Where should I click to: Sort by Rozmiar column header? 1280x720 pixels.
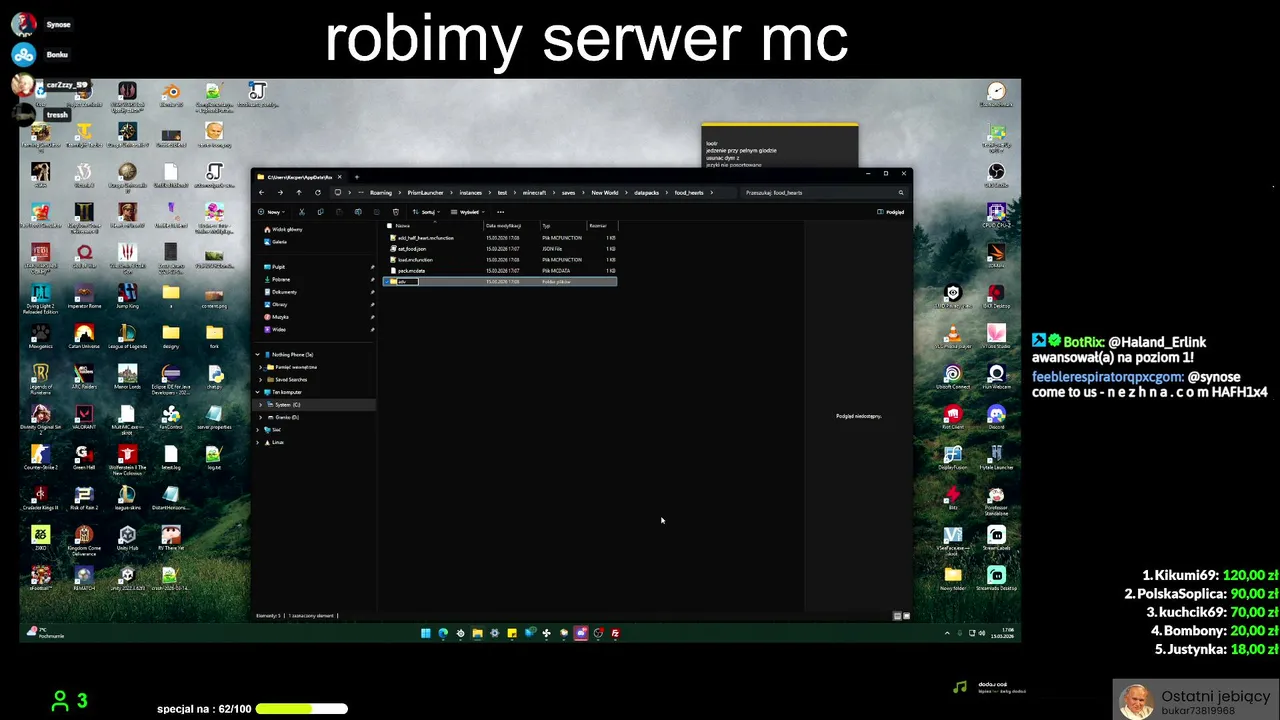click(600, 226)
